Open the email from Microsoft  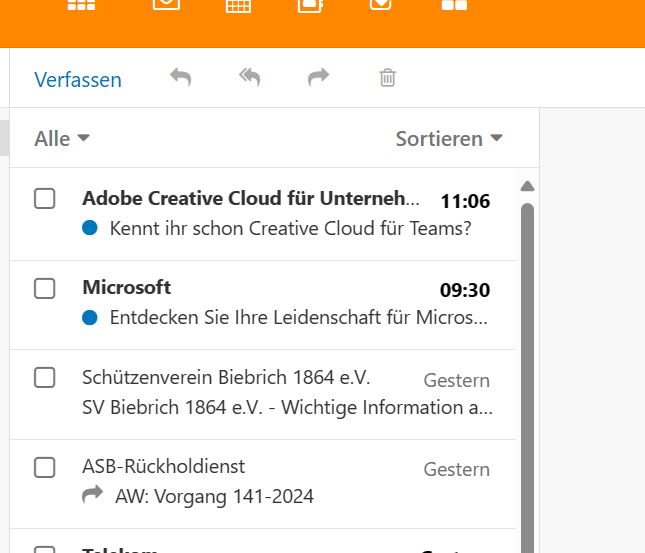(x=127, y=287)
